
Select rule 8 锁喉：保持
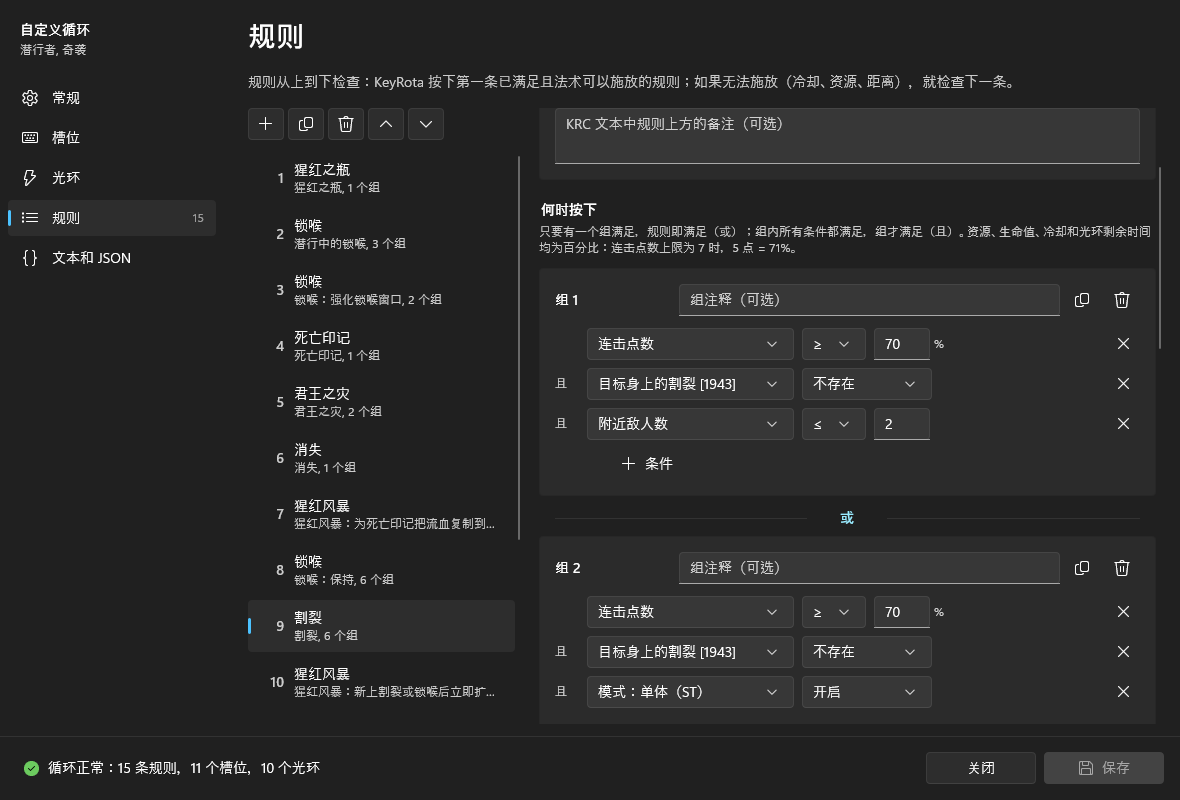382,570
